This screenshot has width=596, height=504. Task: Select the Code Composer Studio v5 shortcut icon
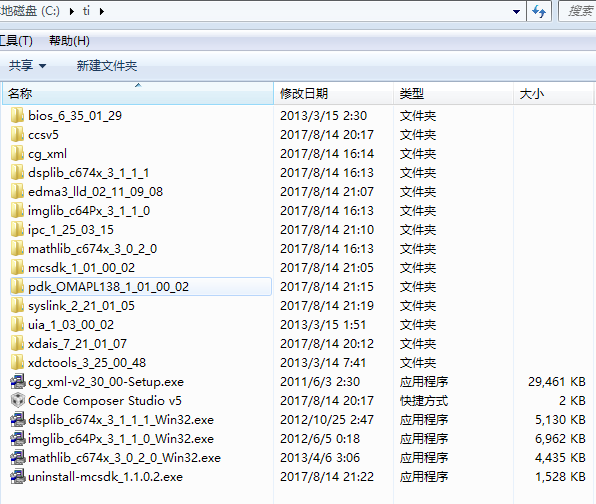(17, 400)
